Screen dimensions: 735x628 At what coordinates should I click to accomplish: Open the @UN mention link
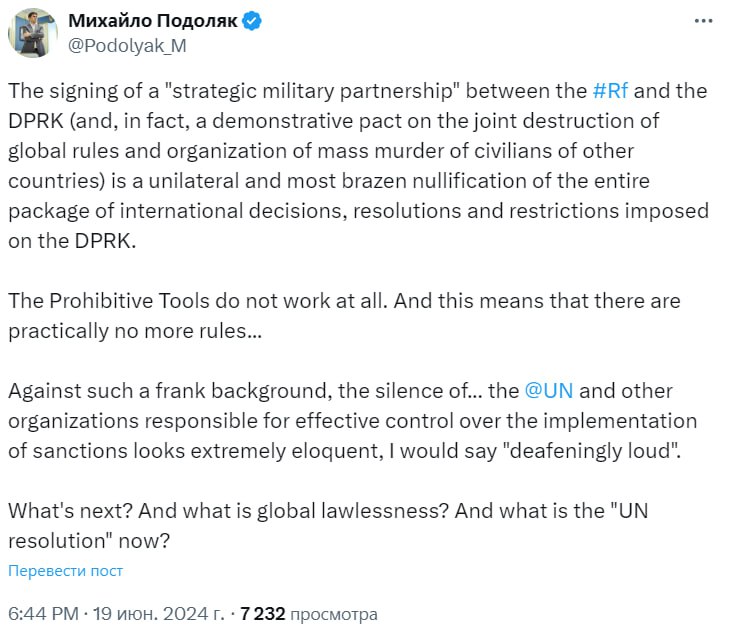548,392
